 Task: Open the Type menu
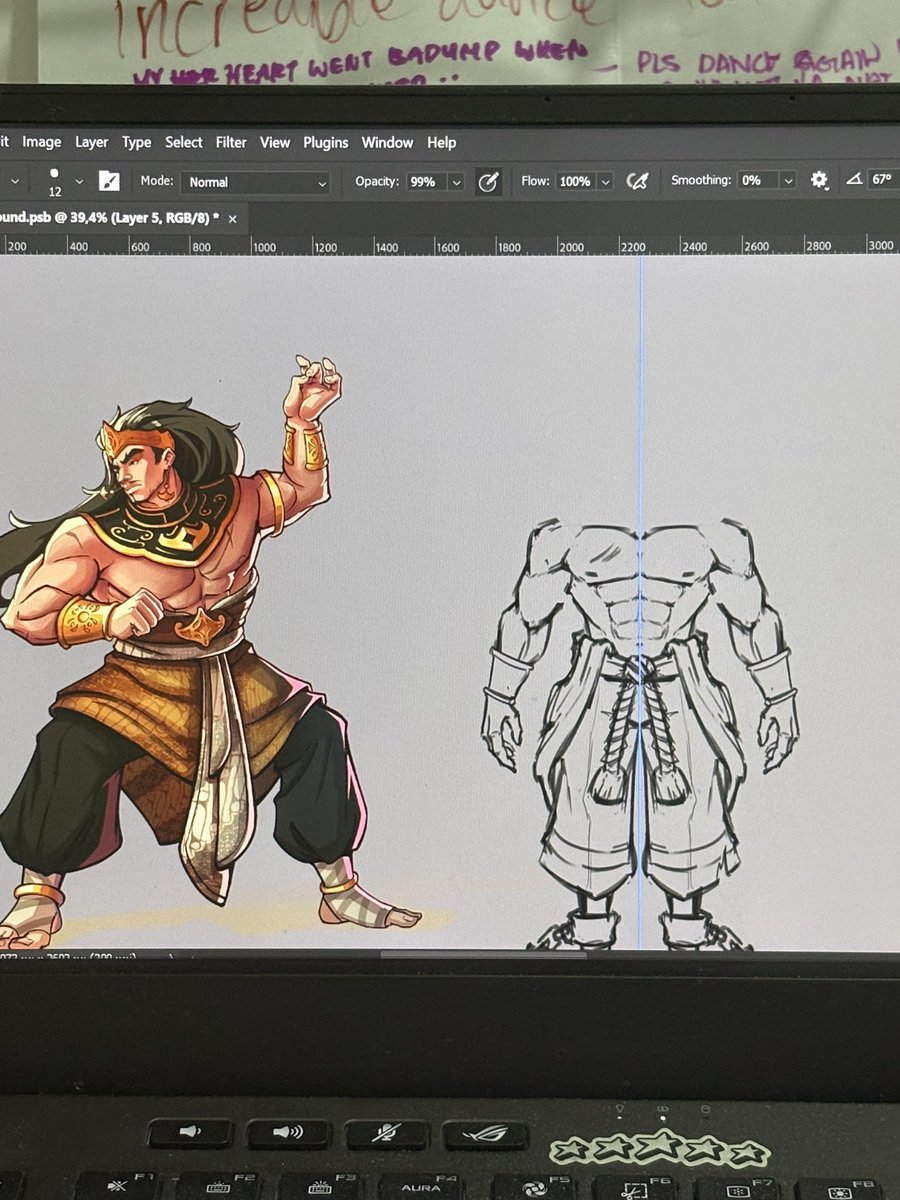click(x=136, y=142)
